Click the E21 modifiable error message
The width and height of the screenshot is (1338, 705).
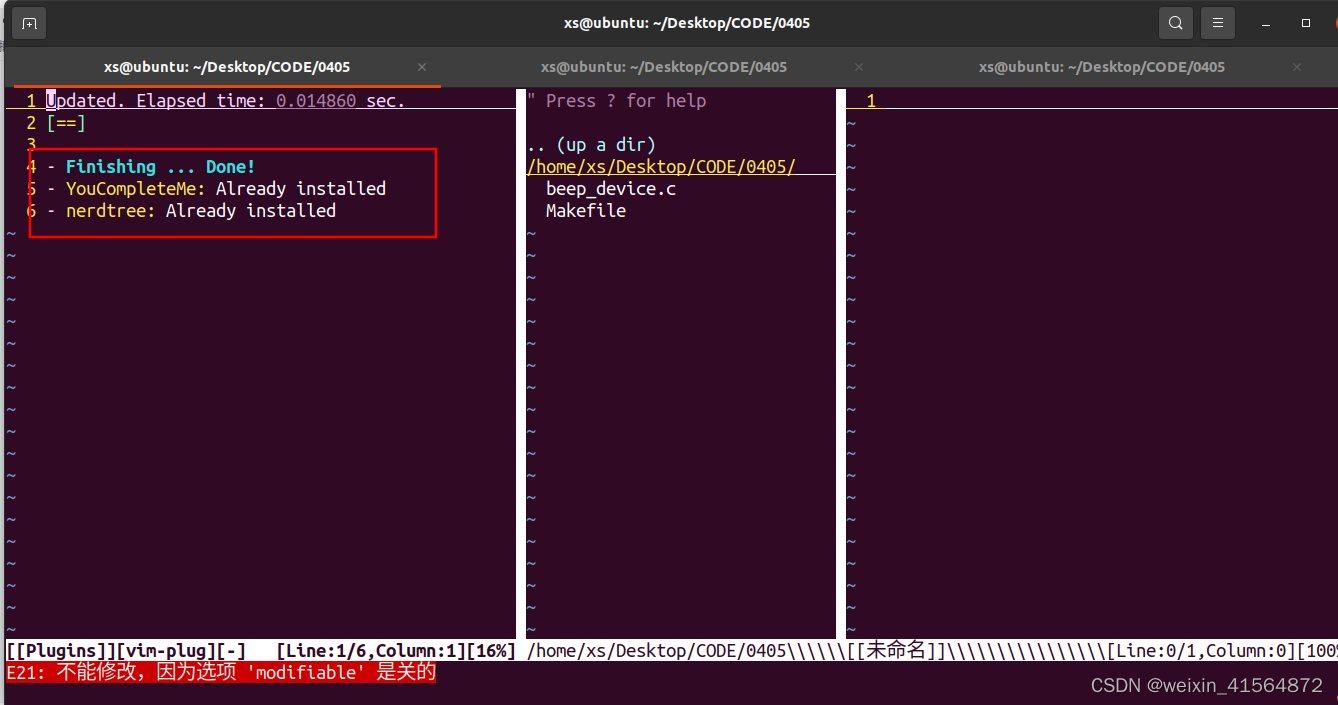[x=222, y=672]
